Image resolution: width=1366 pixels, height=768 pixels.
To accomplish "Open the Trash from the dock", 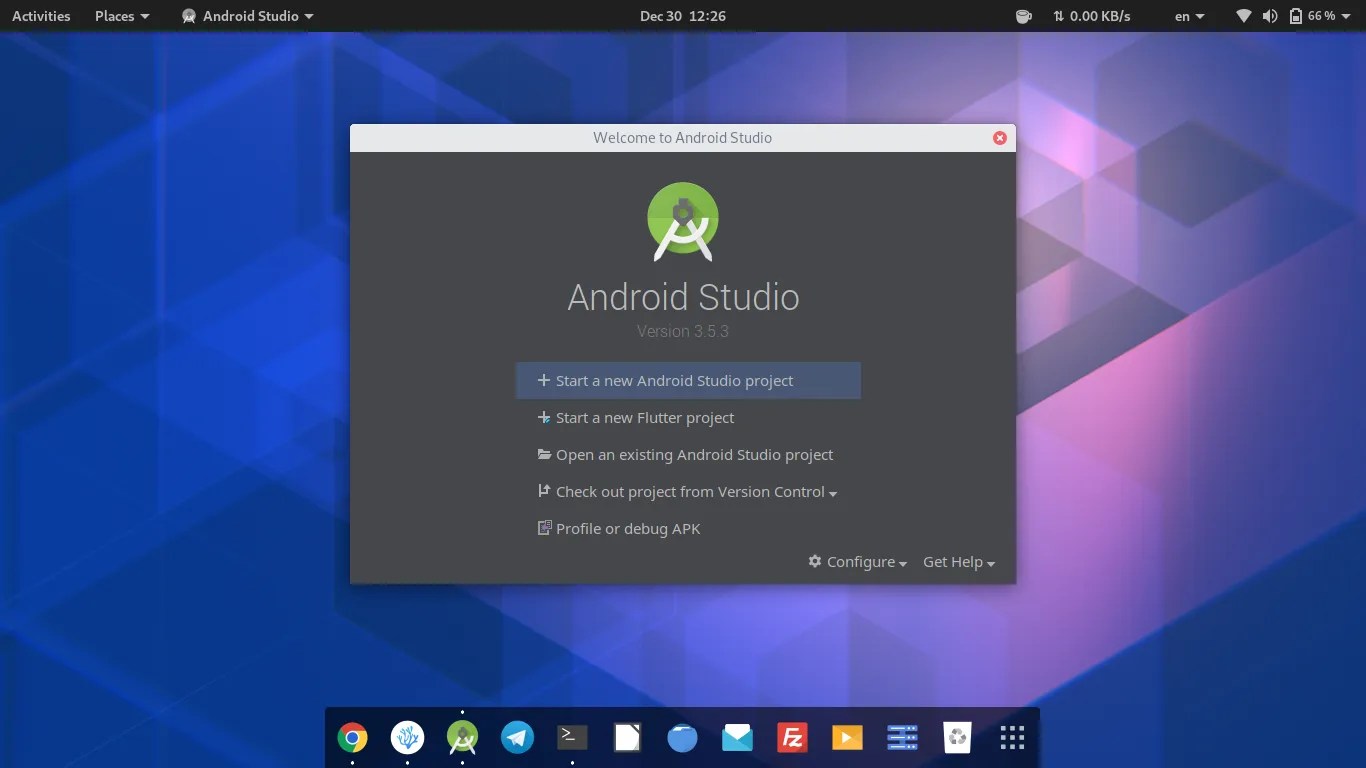I will tap(957, 738).
